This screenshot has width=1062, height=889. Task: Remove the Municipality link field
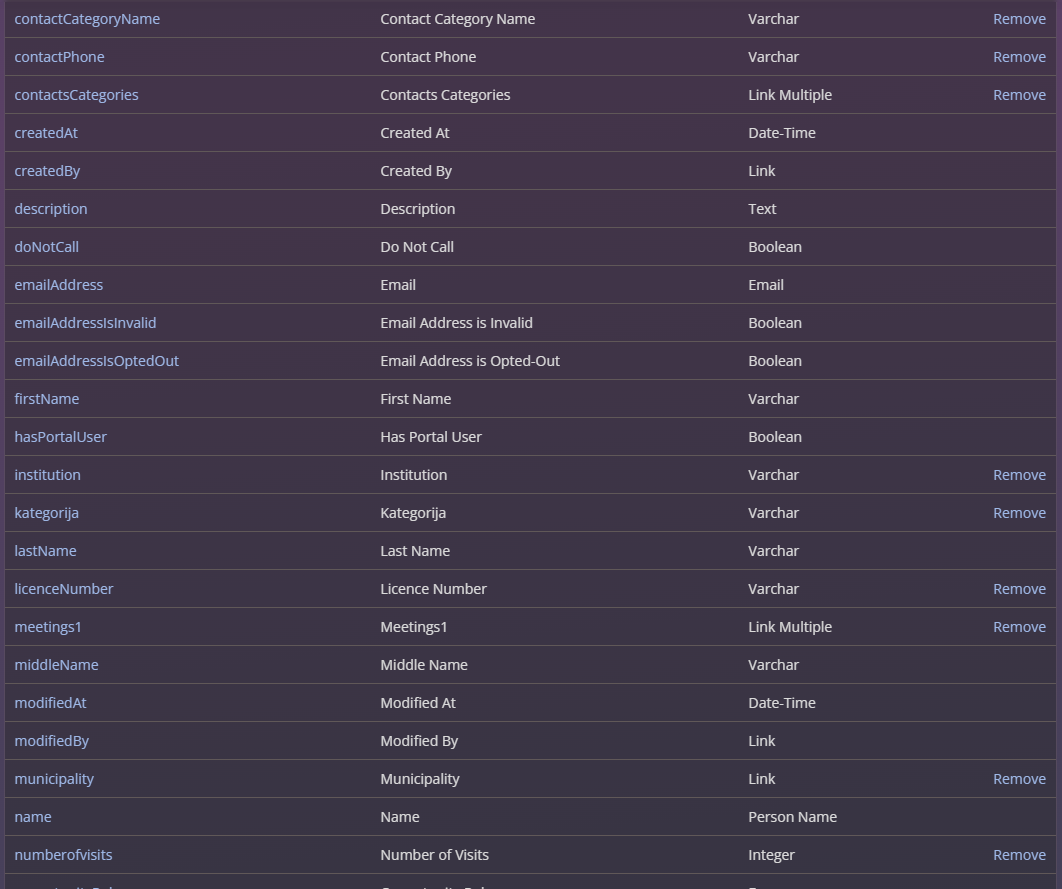tap(1019, 779)
